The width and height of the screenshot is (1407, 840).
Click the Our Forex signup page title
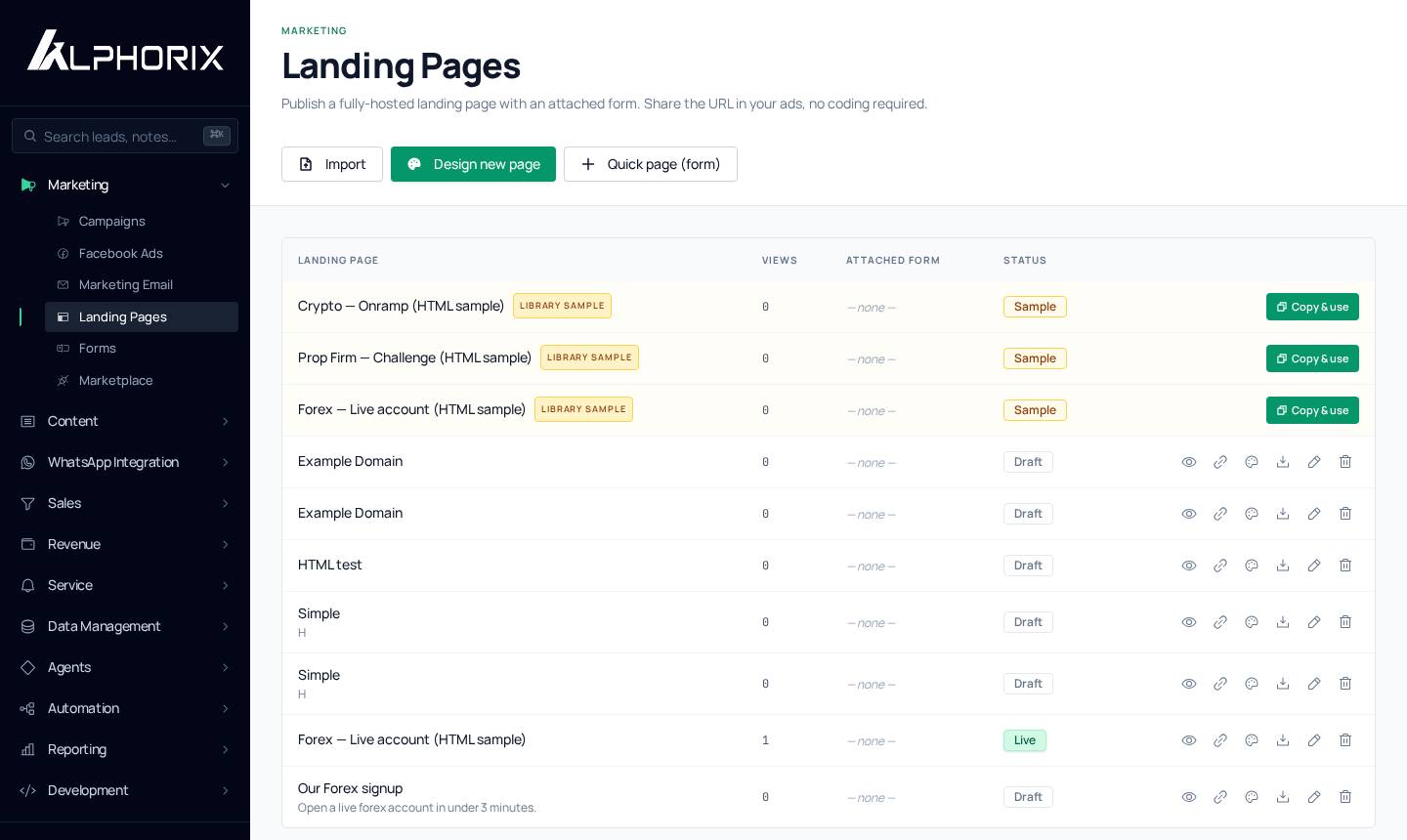(350, 788)
